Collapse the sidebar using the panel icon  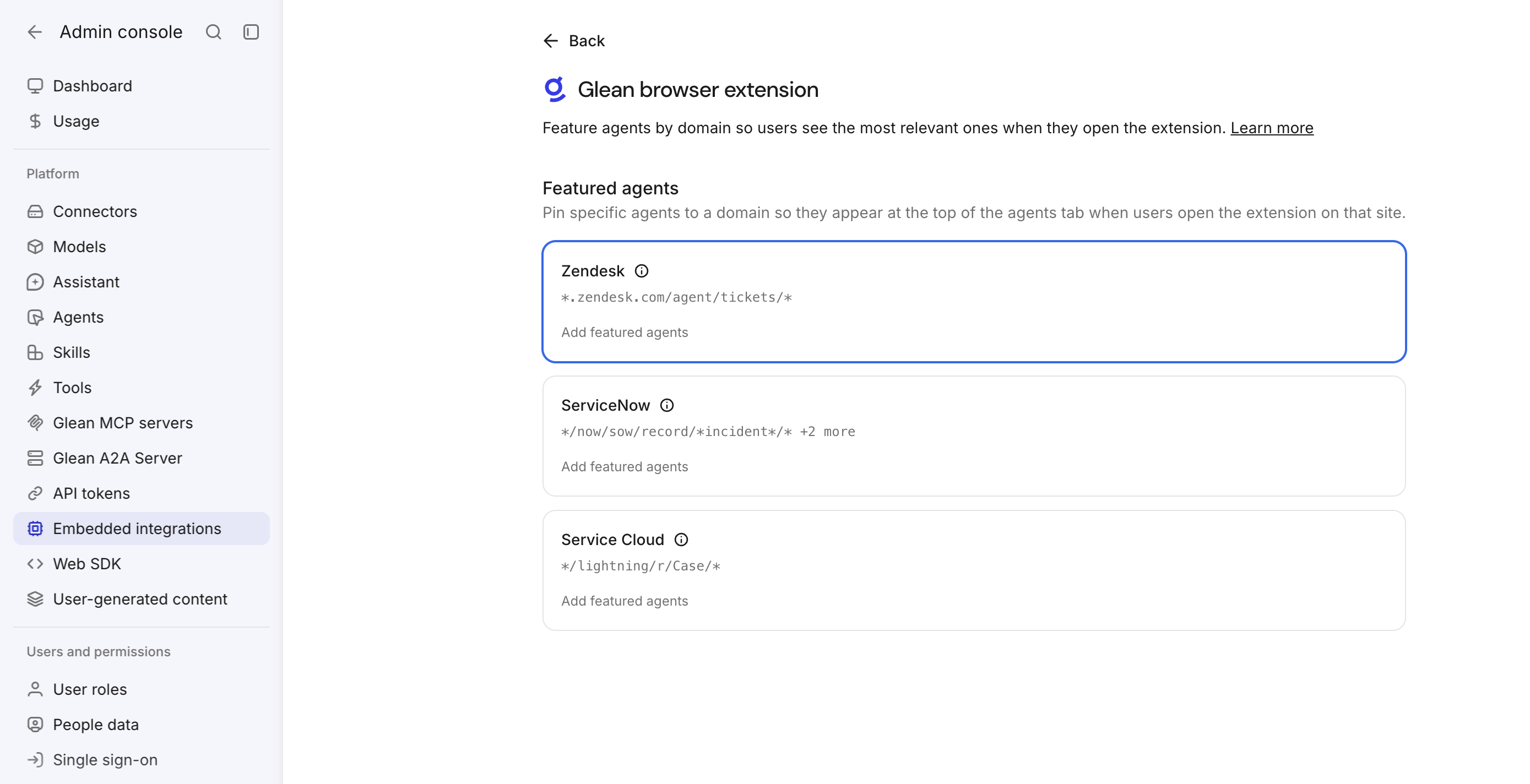pyautogui.click(x=251, y=32)
